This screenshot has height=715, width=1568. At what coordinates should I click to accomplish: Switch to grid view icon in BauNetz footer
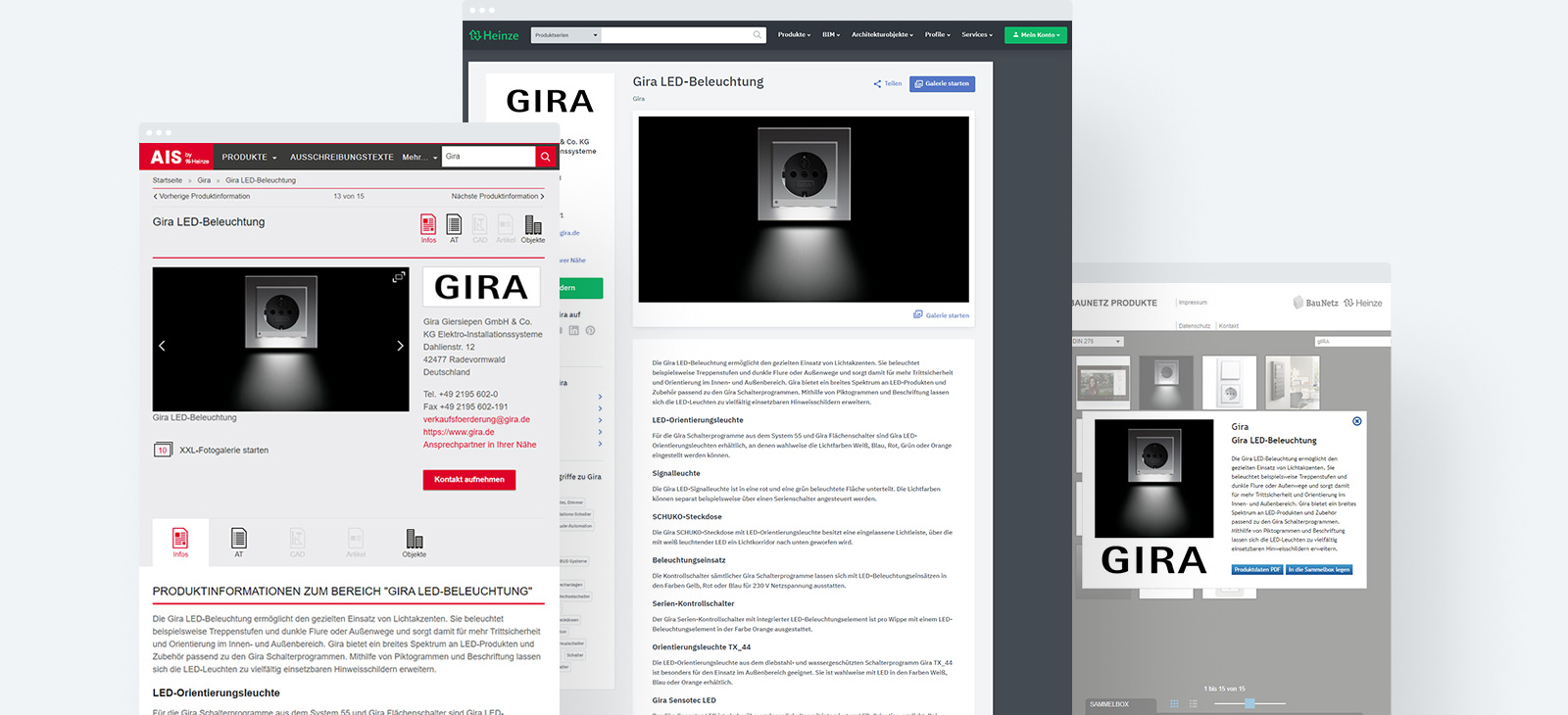[x=1174, y=704]
